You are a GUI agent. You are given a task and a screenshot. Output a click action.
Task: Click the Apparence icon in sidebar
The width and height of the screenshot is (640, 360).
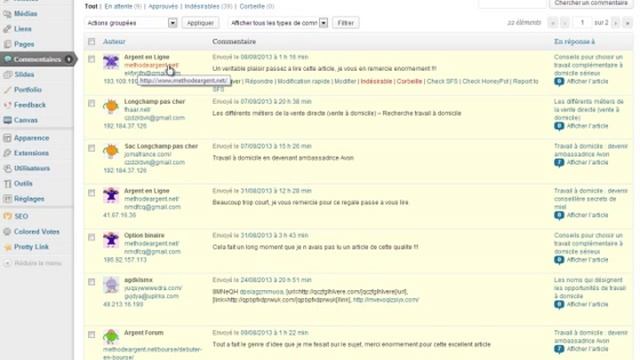pyautogui.click(x=7, y=138)
